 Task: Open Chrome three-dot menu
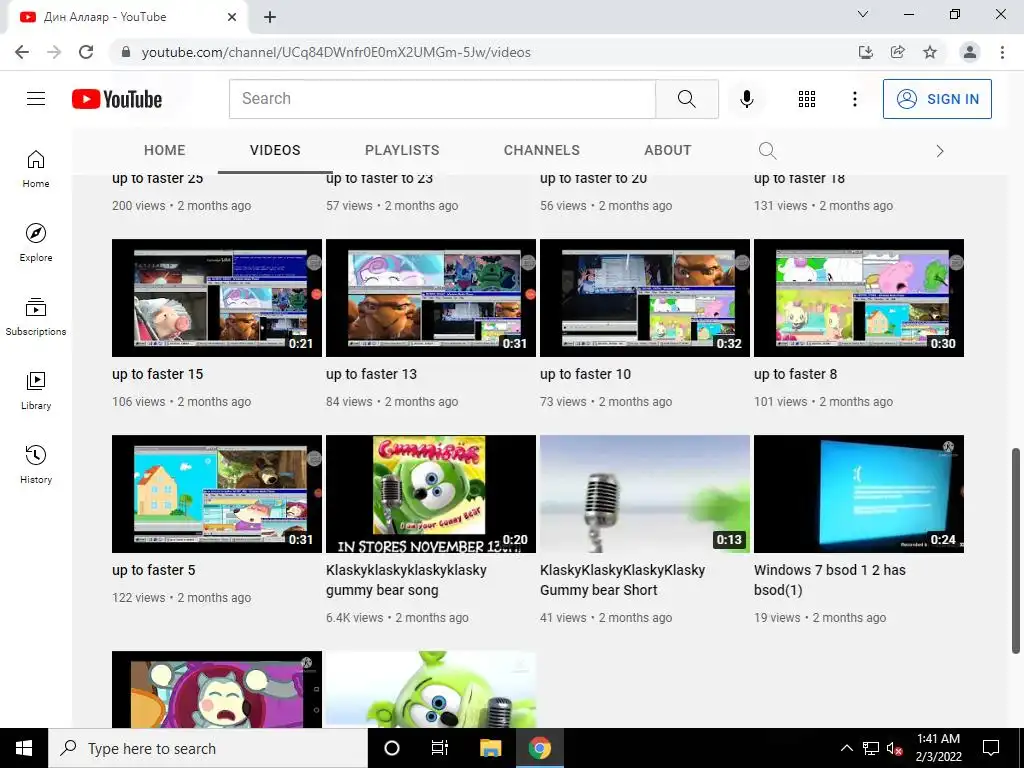pyautogui.click(x=1002, y=52)
